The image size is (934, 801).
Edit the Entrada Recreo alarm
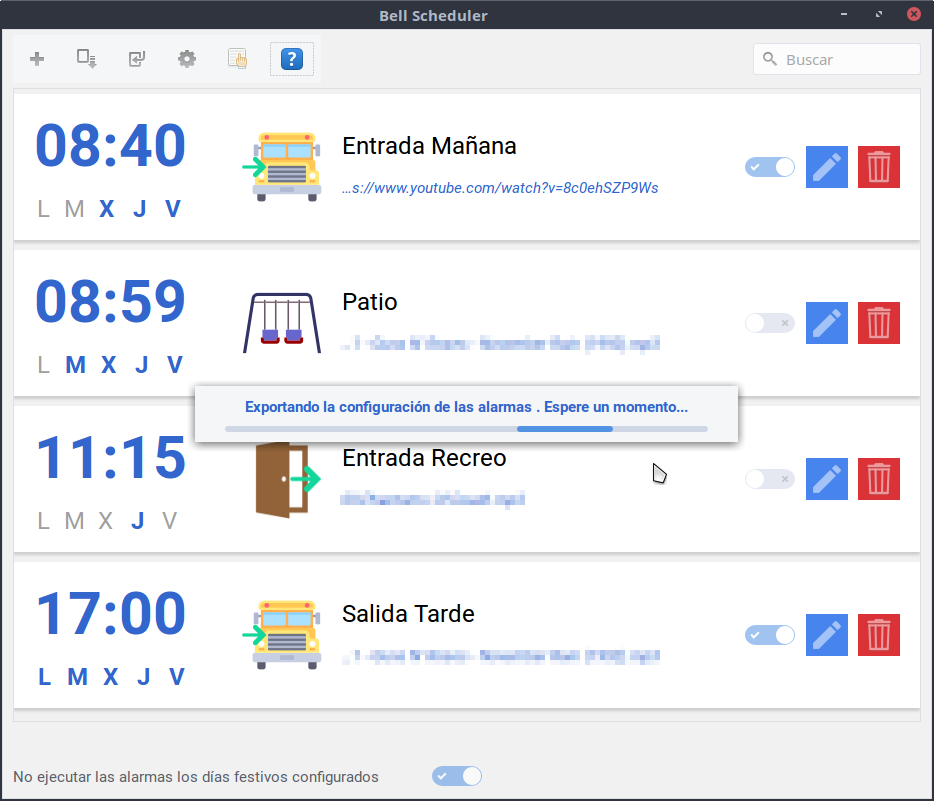coord(826,479)
